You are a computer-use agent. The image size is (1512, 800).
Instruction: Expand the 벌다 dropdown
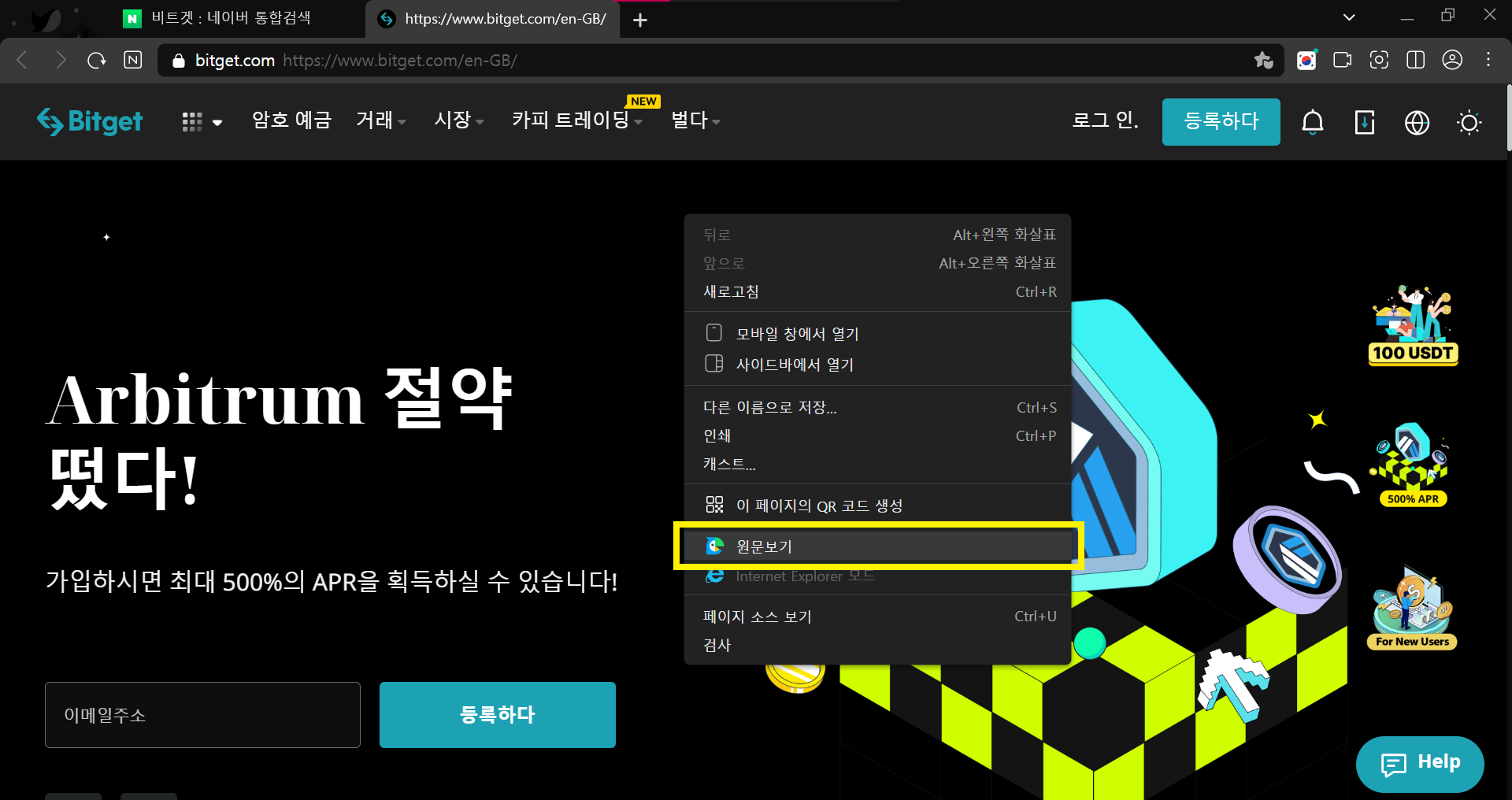click(695, 120)
